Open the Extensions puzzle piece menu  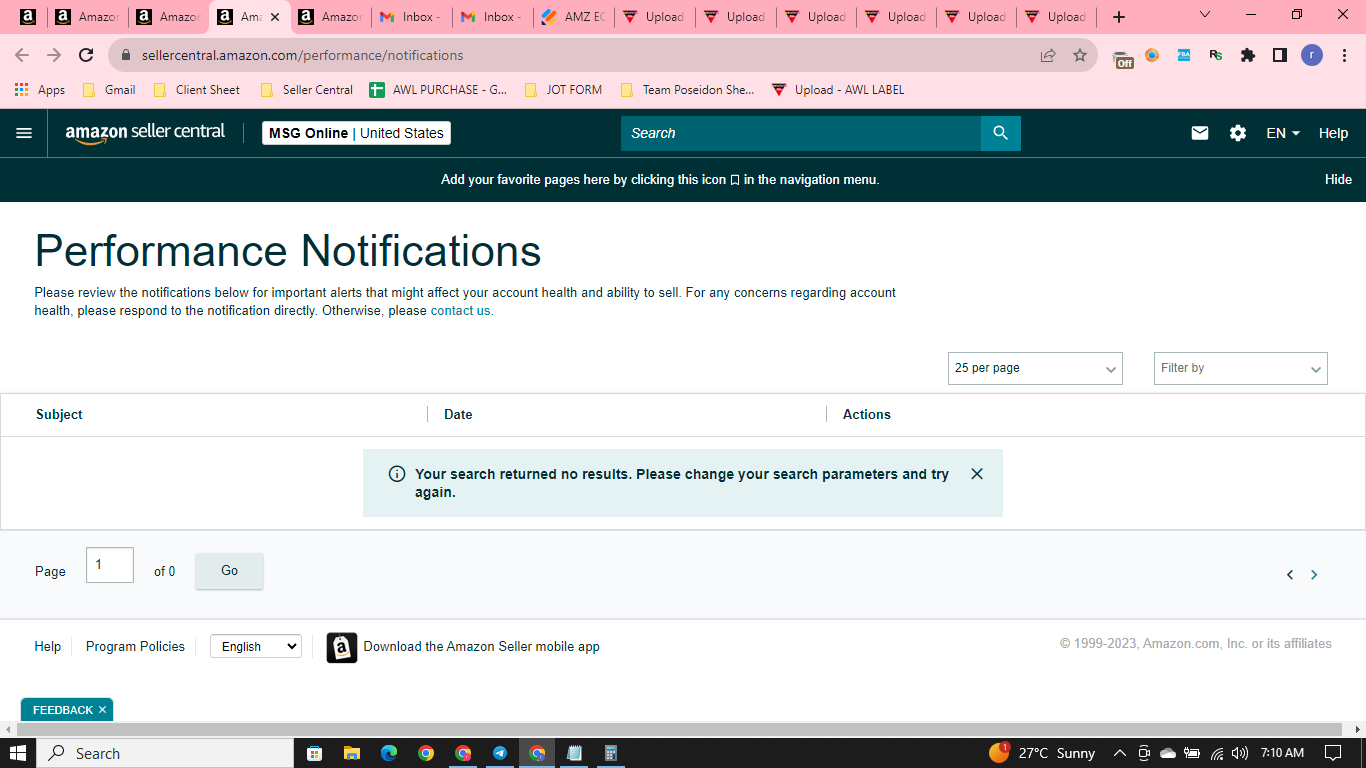click(x=1248, y=55)
